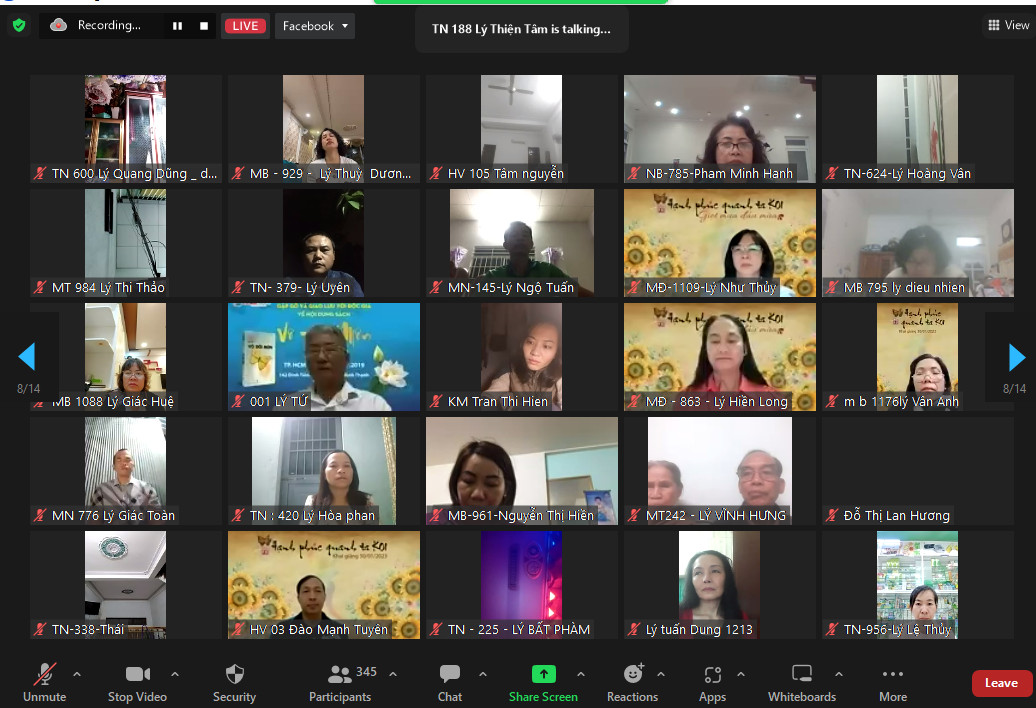Go to next page of participants
Viewport: 1036px width, 708px height.
point(1016,357)
